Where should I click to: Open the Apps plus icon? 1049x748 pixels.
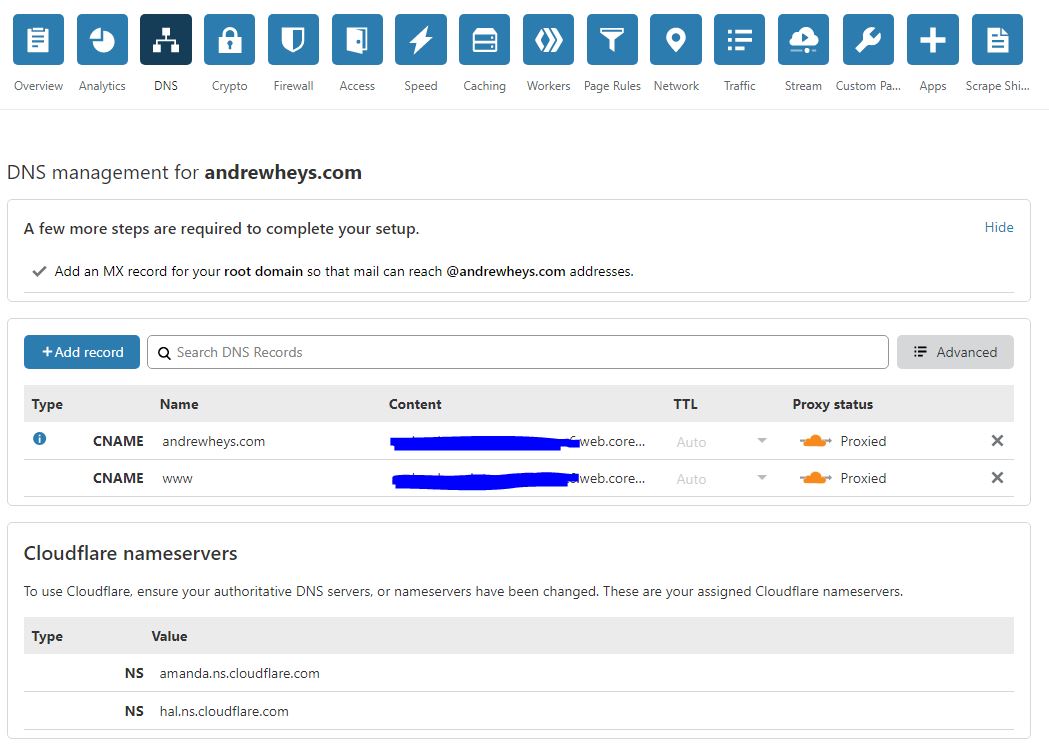coord(933,39)
